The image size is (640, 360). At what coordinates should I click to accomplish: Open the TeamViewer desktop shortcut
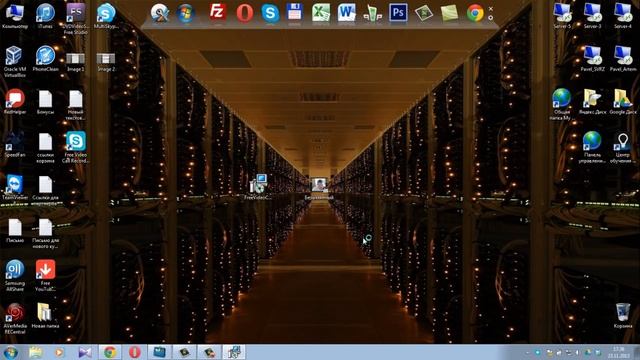click(x=15, y=188)
